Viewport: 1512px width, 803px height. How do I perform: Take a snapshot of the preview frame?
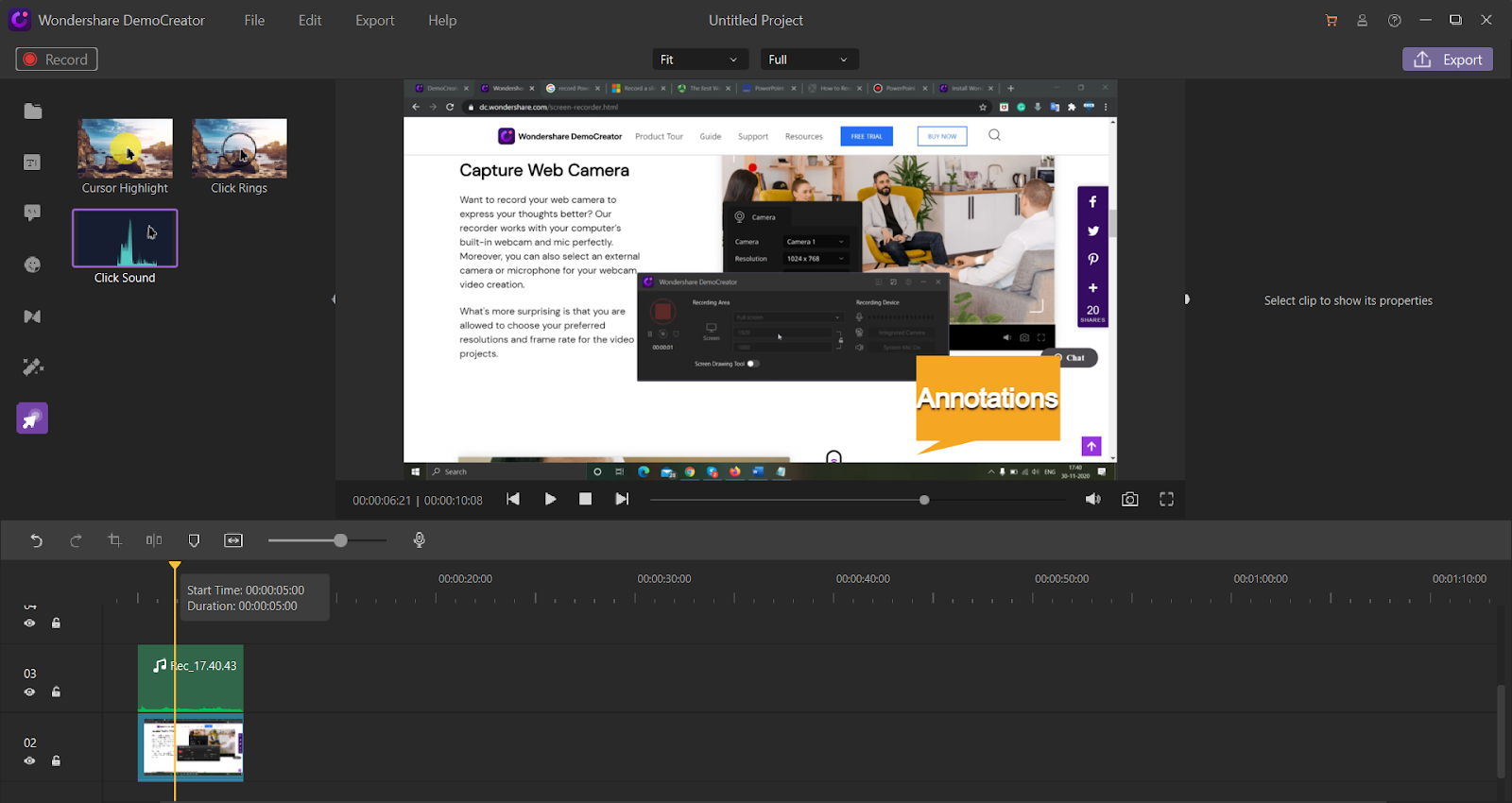click(x=1130, y=499)
